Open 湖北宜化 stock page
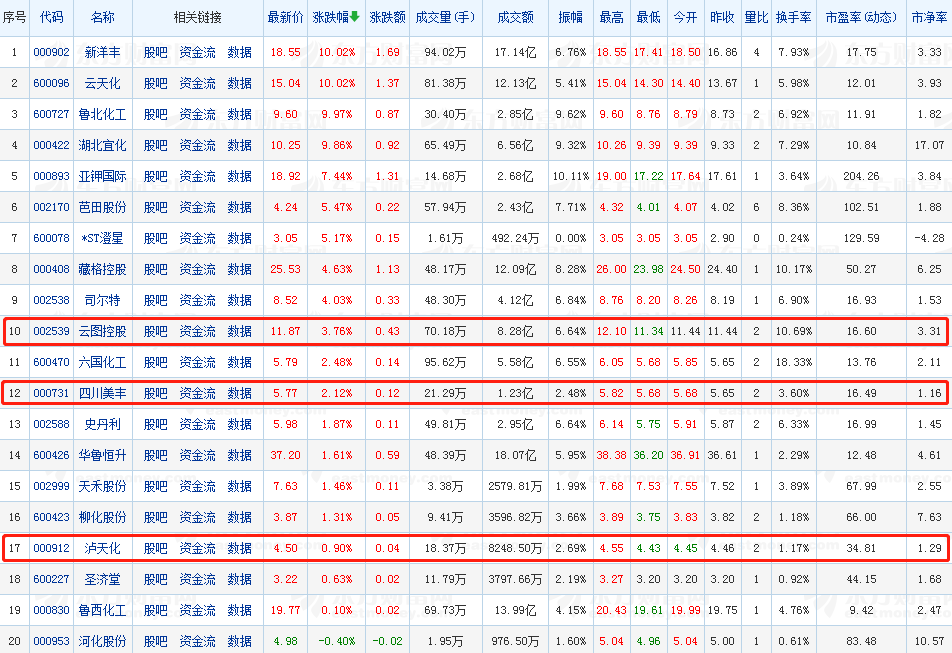The height and width of the screenshot is (653, 952). coord(102,145)
